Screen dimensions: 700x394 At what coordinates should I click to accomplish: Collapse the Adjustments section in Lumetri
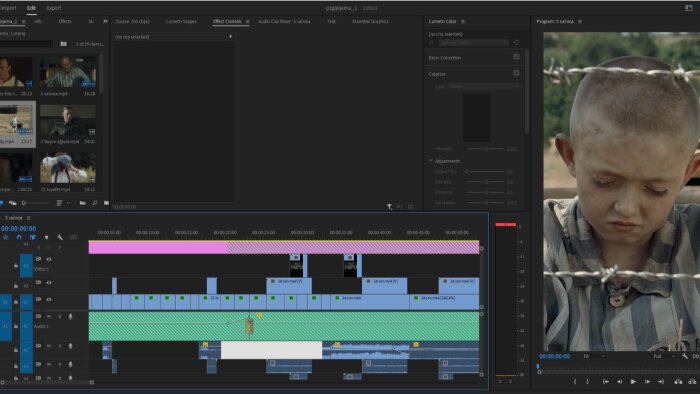[431, 160]
